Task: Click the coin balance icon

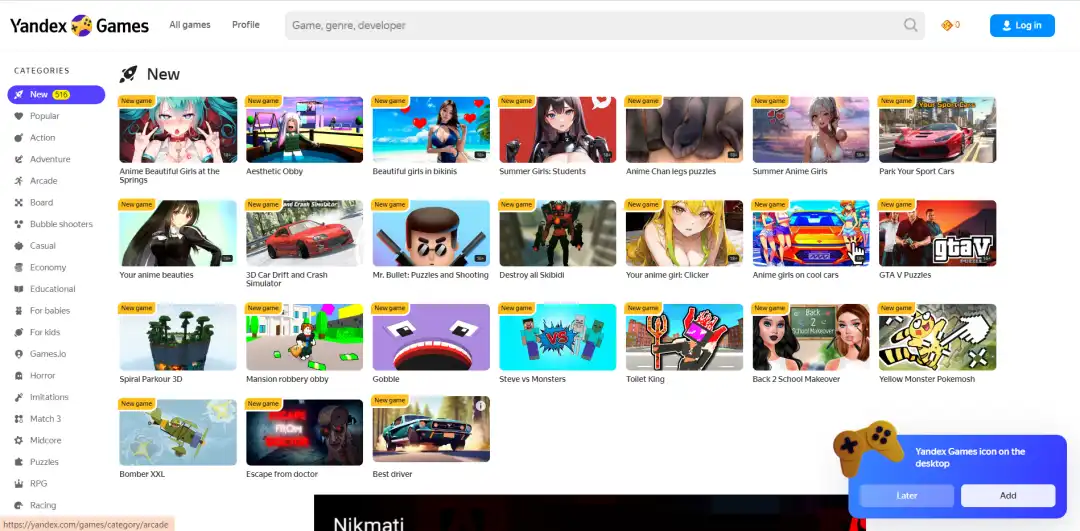Action: 946,25
